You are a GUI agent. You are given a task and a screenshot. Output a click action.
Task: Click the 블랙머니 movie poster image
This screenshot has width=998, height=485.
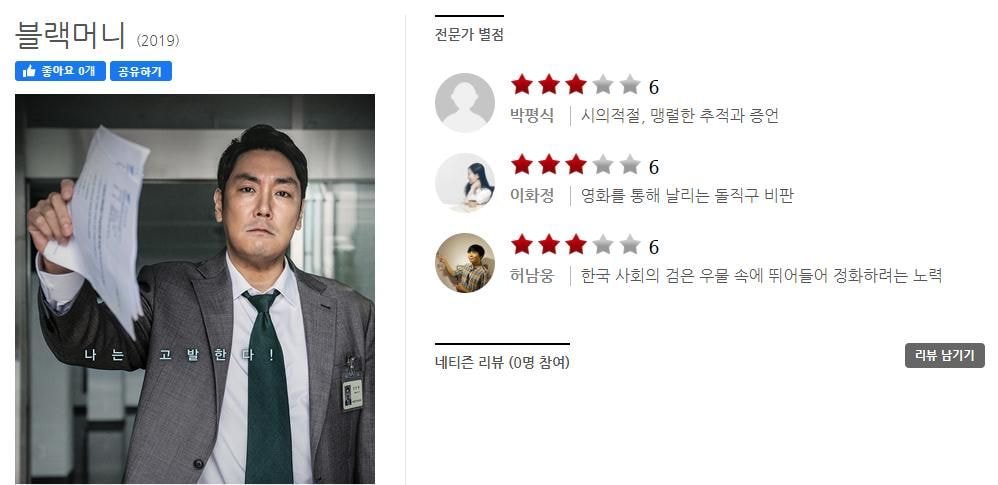tap(195, 289)
